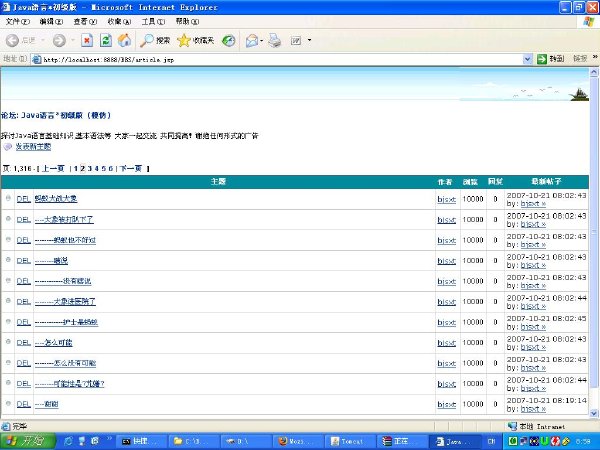Open topic --------瞎说
This screenshot has width=600, height=450.
pyautogui.click(x=51, y=261)
